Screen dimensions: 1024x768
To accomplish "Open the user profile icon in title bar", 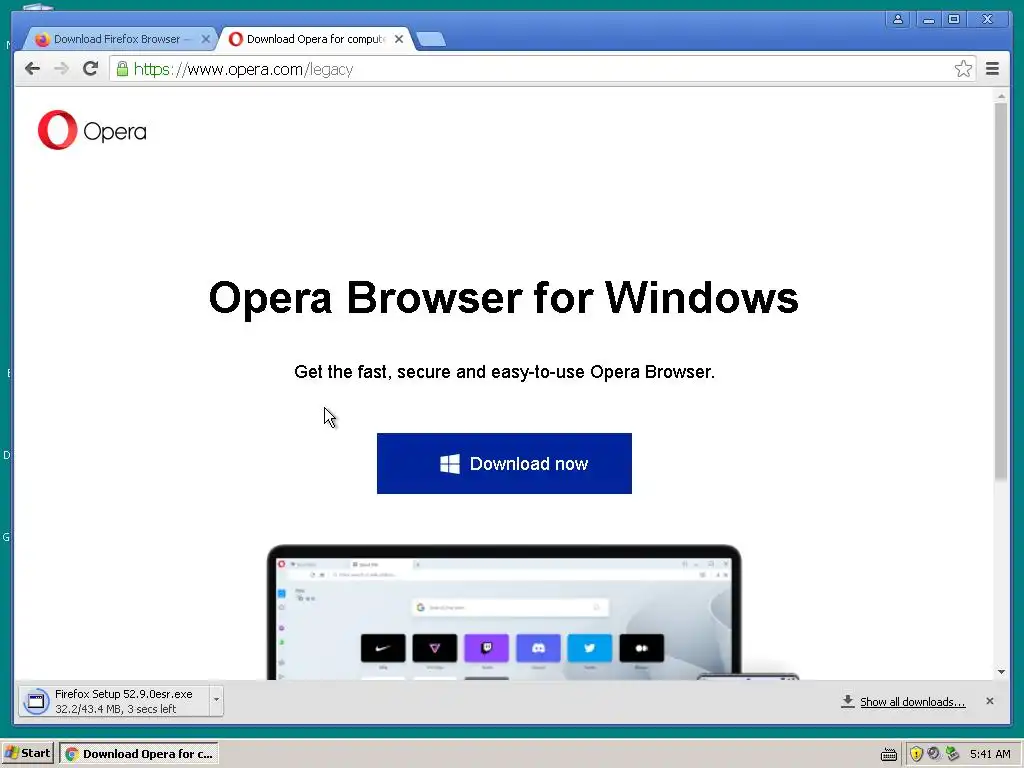I will [x=898, y=19].
